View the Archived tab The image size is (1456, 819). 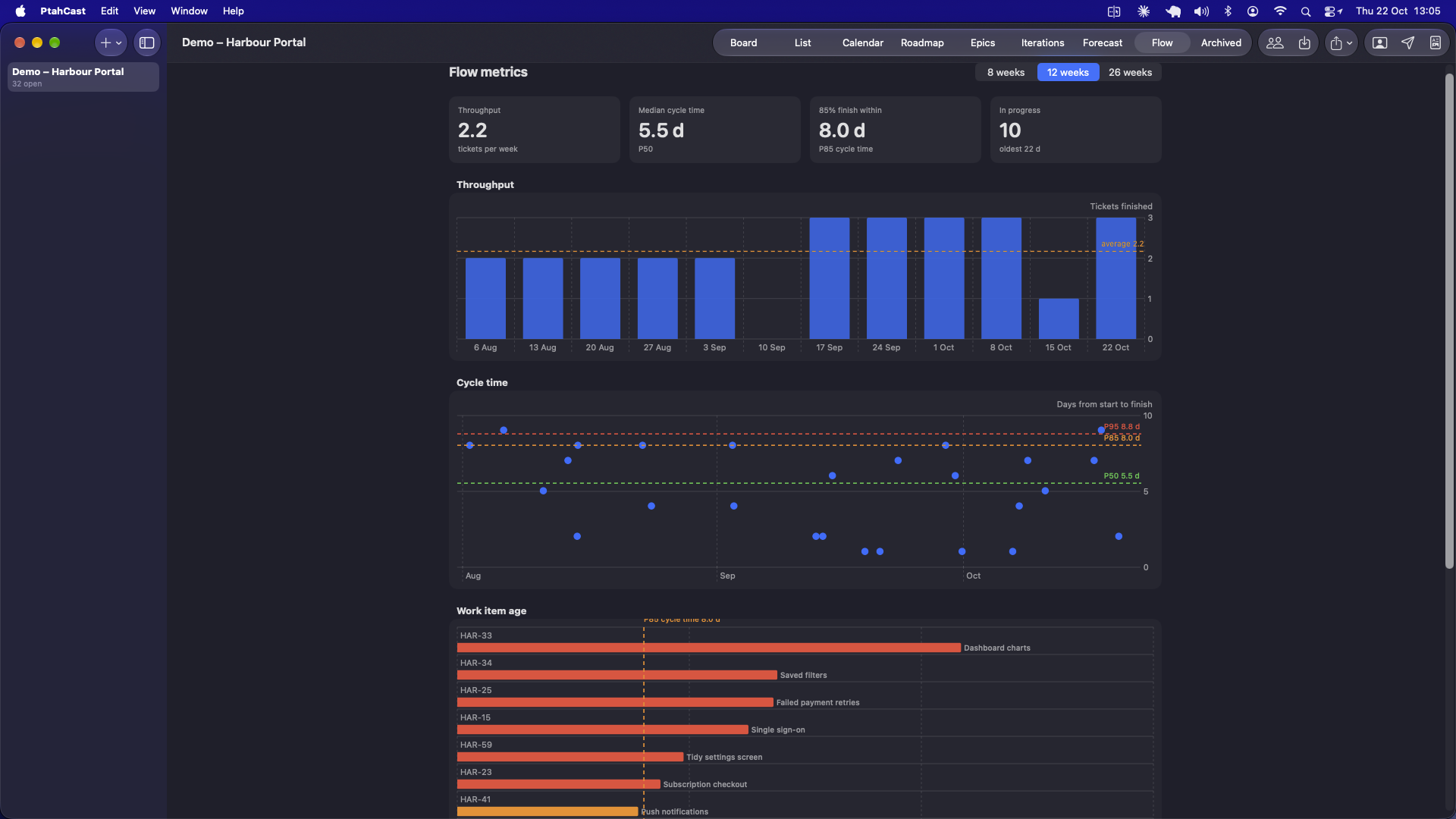coord(1221,43)
